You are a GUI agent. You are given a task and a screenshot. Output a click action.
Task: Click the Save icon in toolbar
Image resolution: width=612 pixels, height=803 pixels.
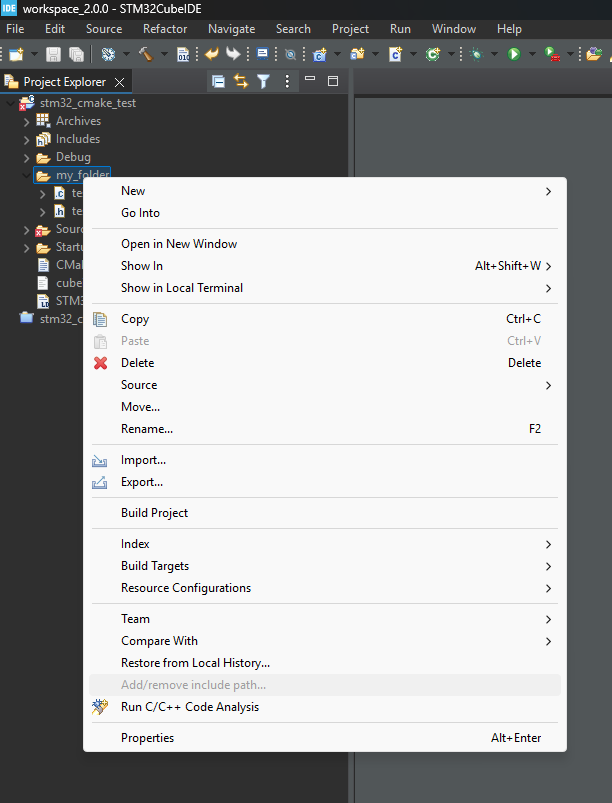[53, 54]
